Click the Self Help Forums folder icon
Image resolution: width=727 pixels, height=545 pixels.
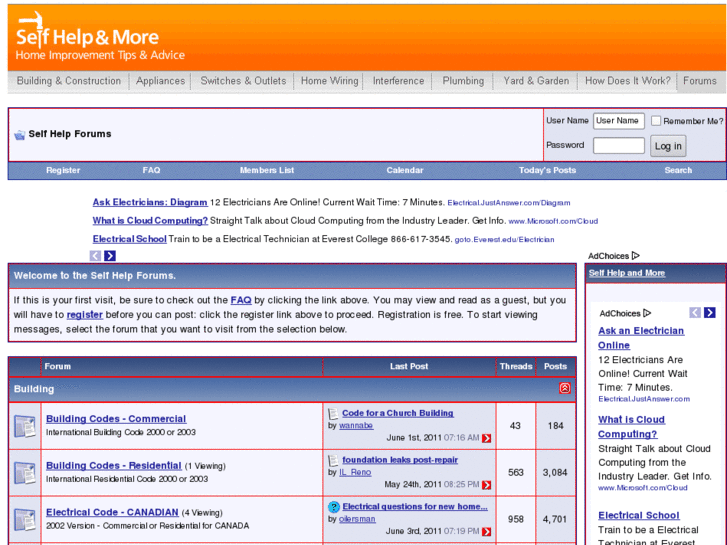19,135
